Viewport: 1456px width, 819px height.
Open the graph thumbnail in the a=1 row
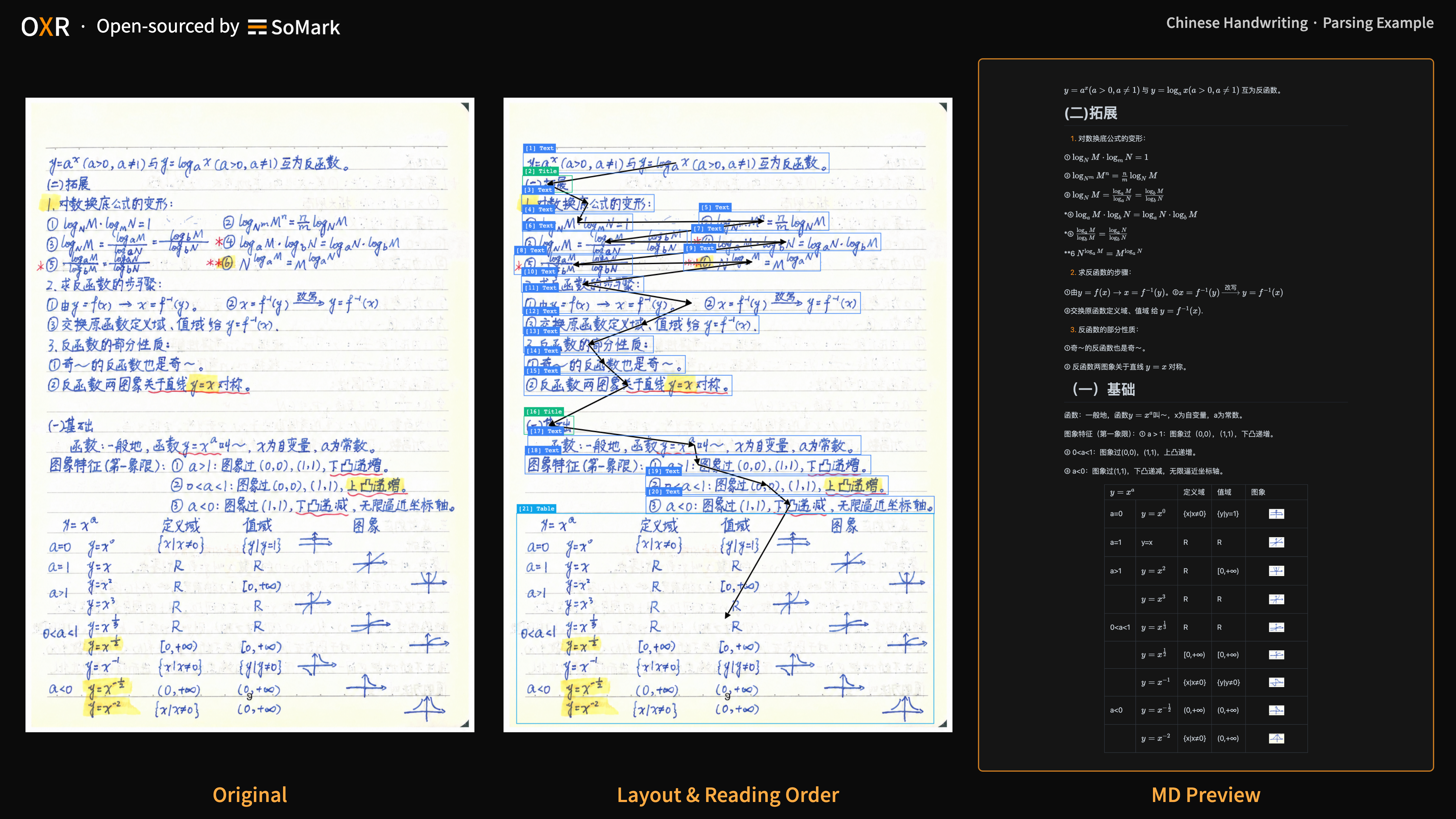(1276, 543)
